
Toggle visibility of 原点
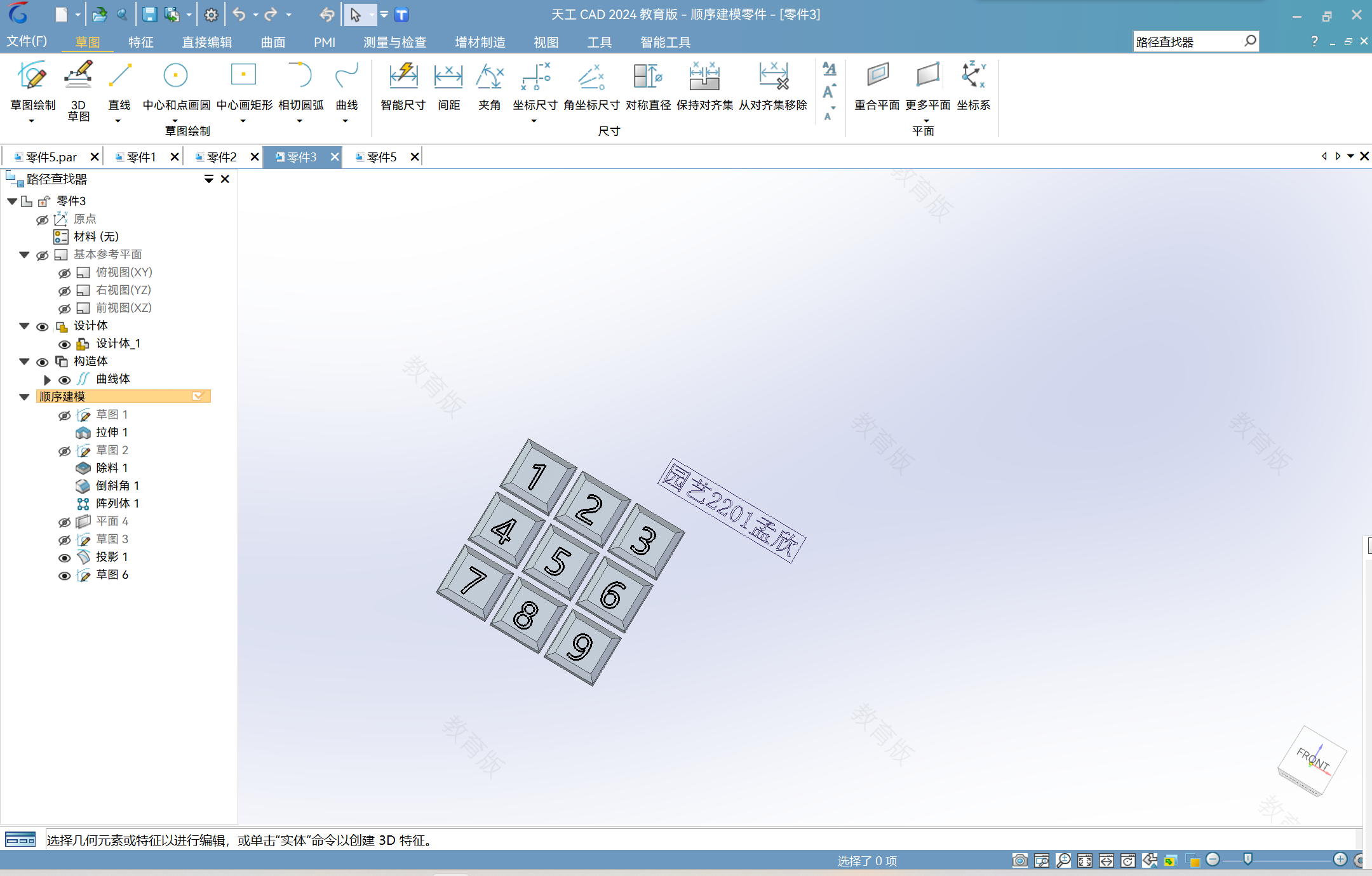tap(42, 219)
